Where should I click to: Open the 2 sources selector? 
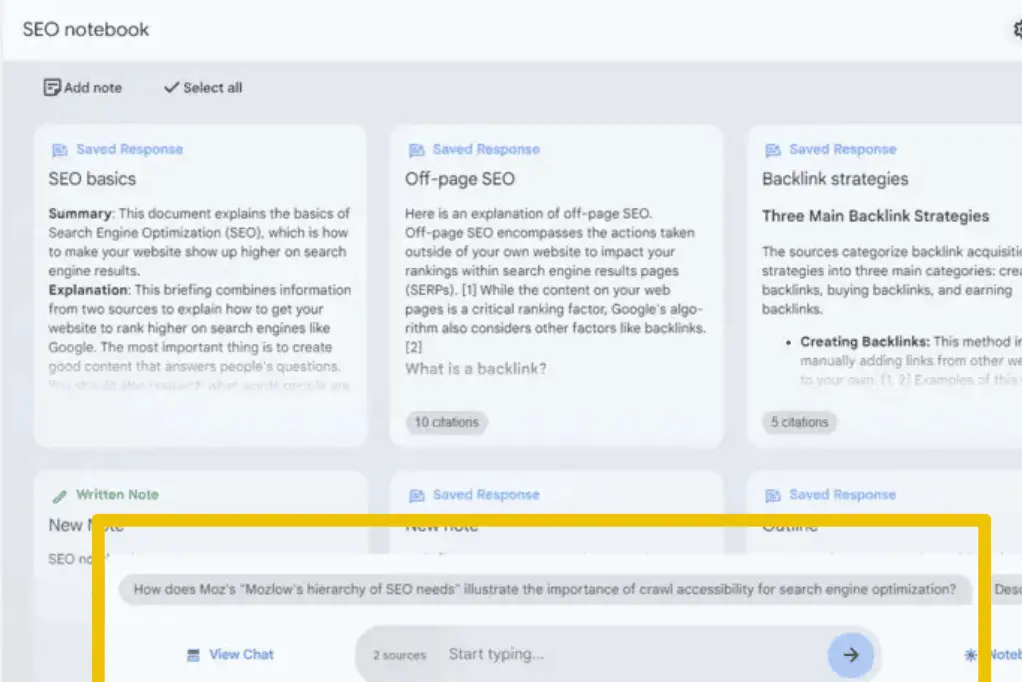coord(399,655)
